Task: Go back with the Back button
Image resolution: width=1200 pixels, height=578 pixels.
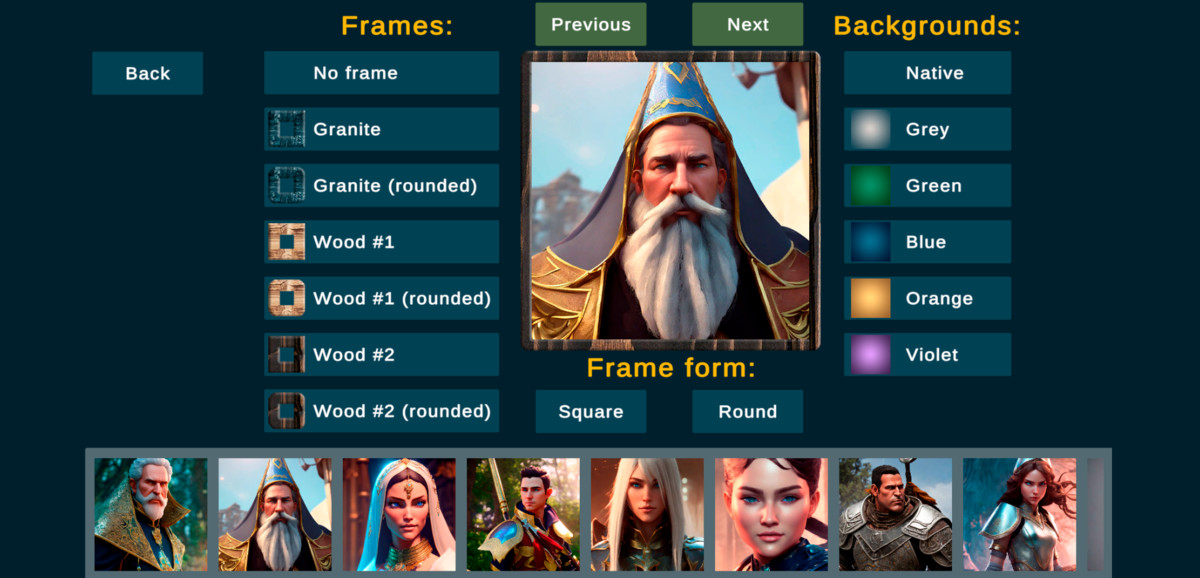Action: 147,73
